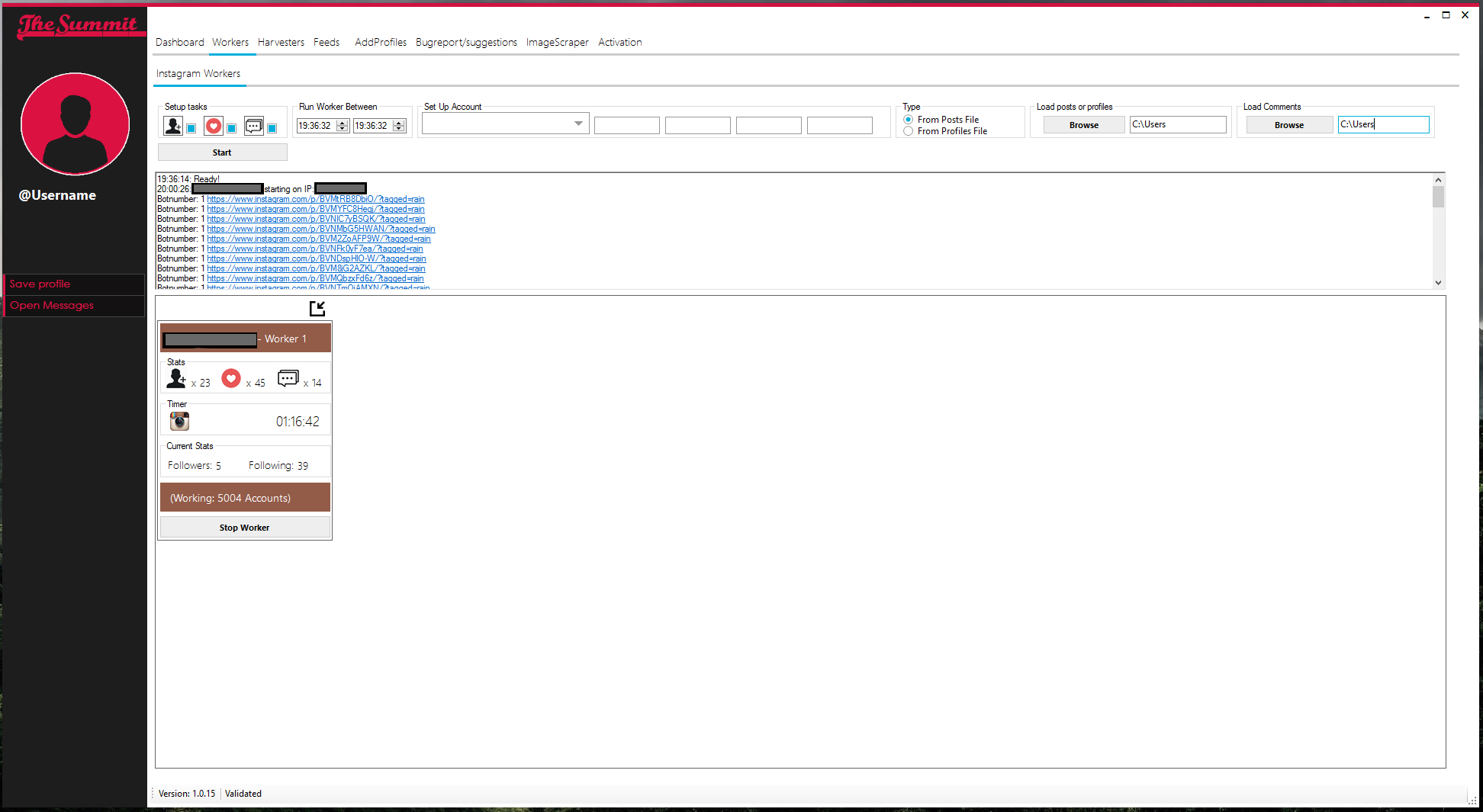Click the comment bubble icon under Setup tasks
Screen dimensions: 1483x812
pyautogui.click(x=254, y=126)
